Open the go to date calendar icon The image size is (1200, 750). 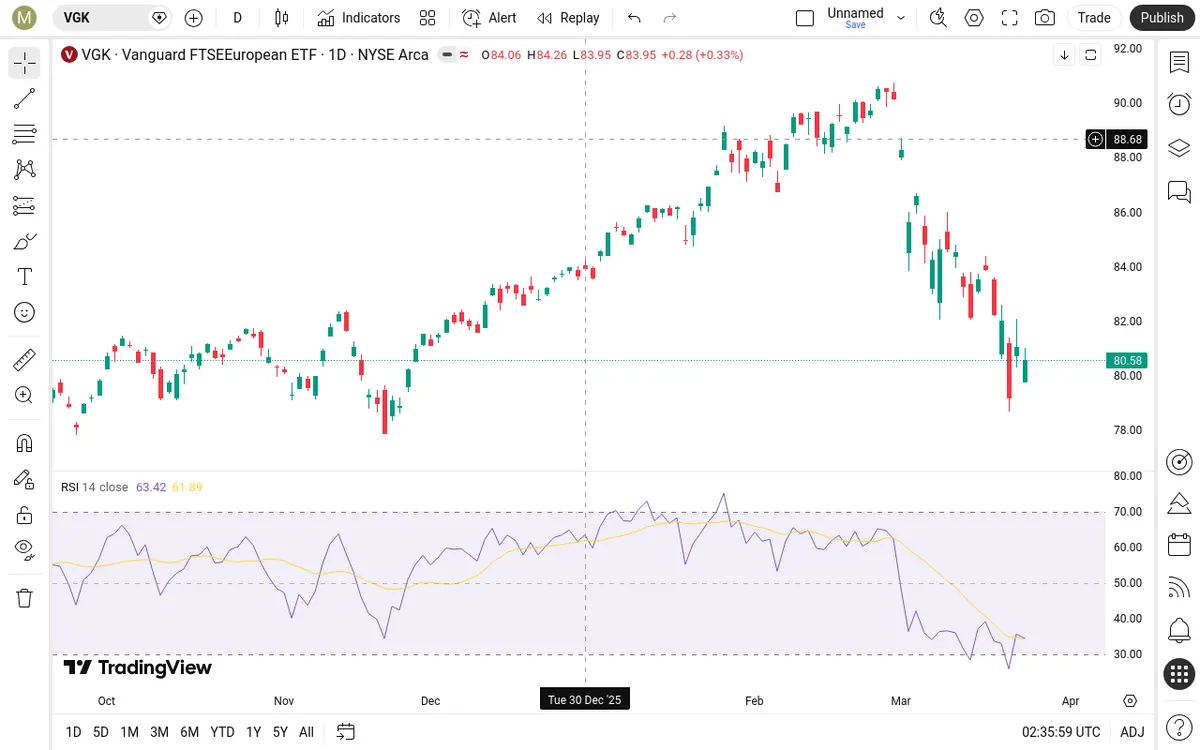coord(345,732)
